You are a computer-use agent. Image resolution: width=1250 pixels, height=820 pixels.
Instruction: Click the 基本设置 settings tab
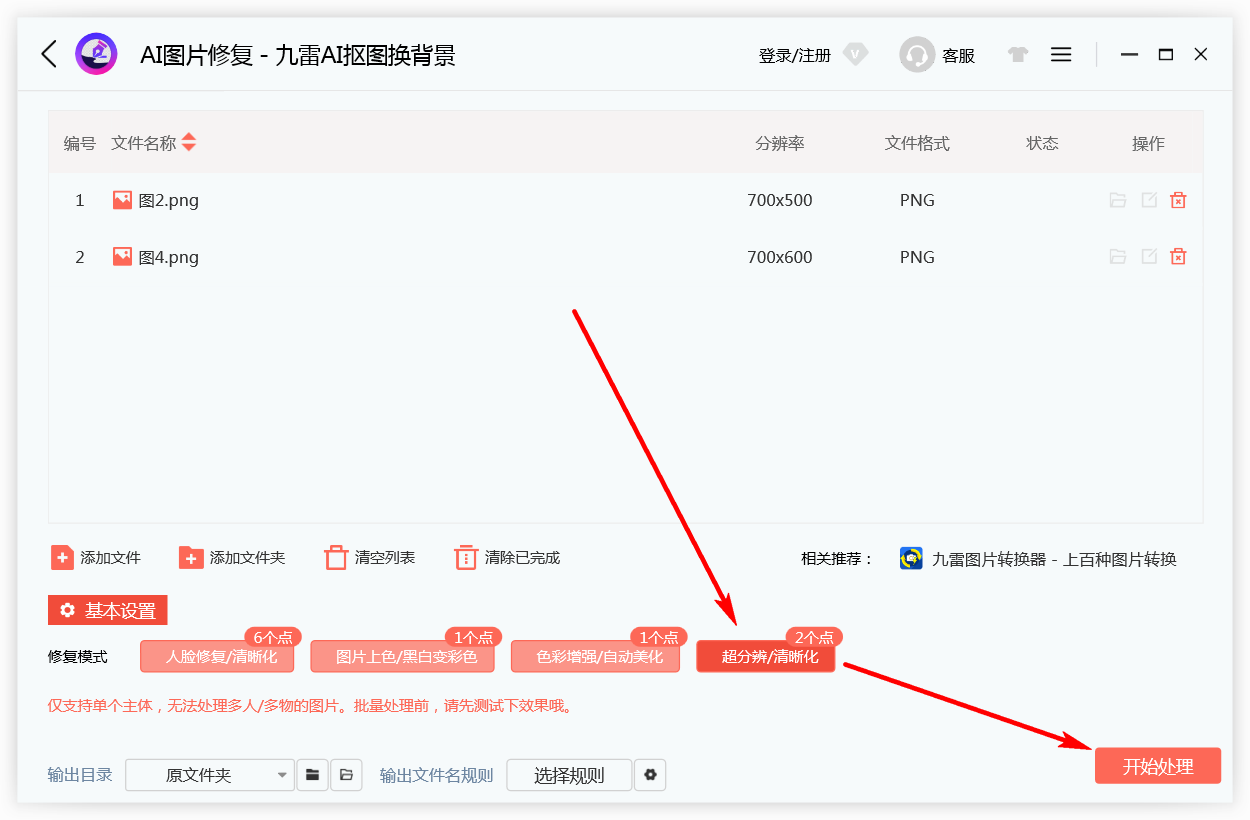[108, 610]
